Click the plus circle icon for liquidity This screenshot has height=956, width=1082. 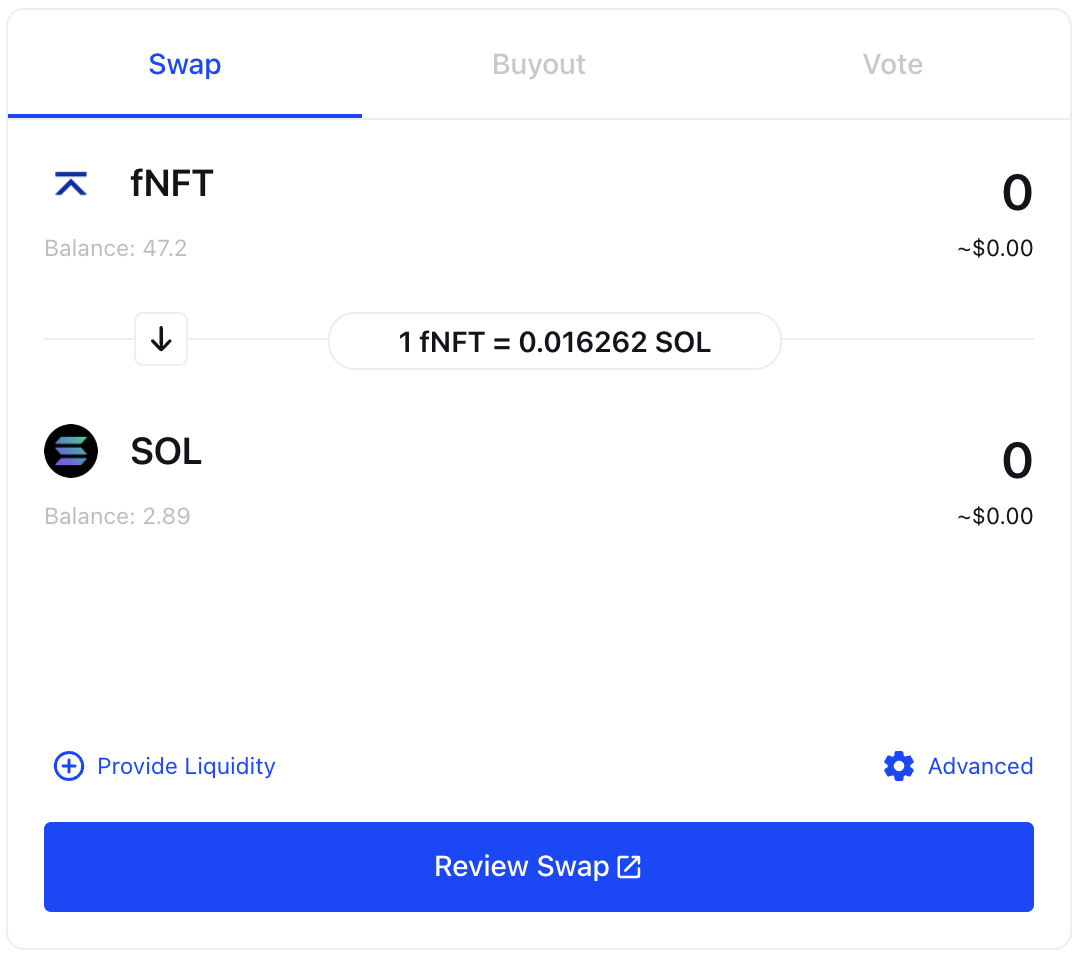click(69, 766)
